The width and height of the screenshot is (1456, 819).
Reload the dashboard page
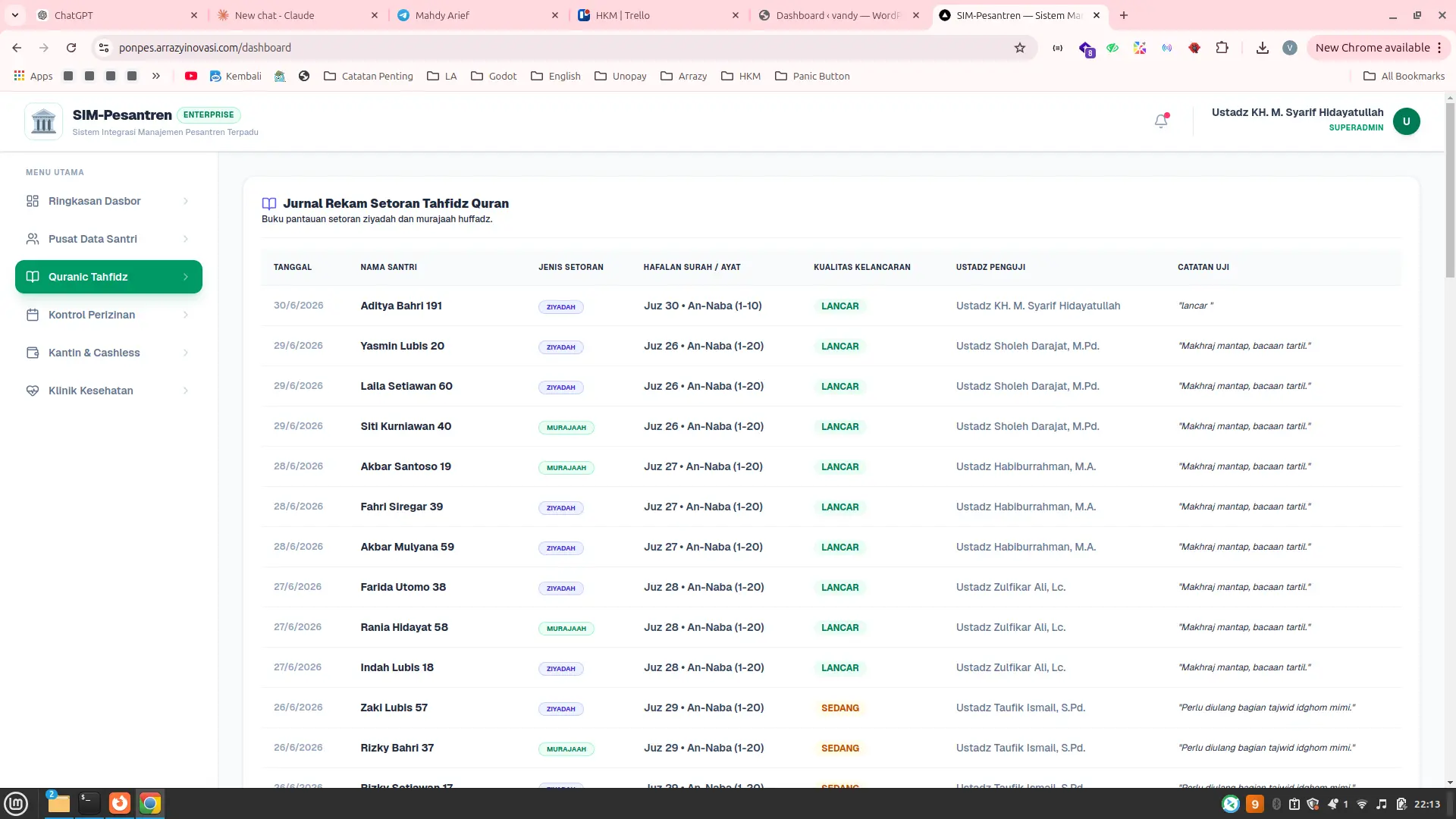point(71,48)
